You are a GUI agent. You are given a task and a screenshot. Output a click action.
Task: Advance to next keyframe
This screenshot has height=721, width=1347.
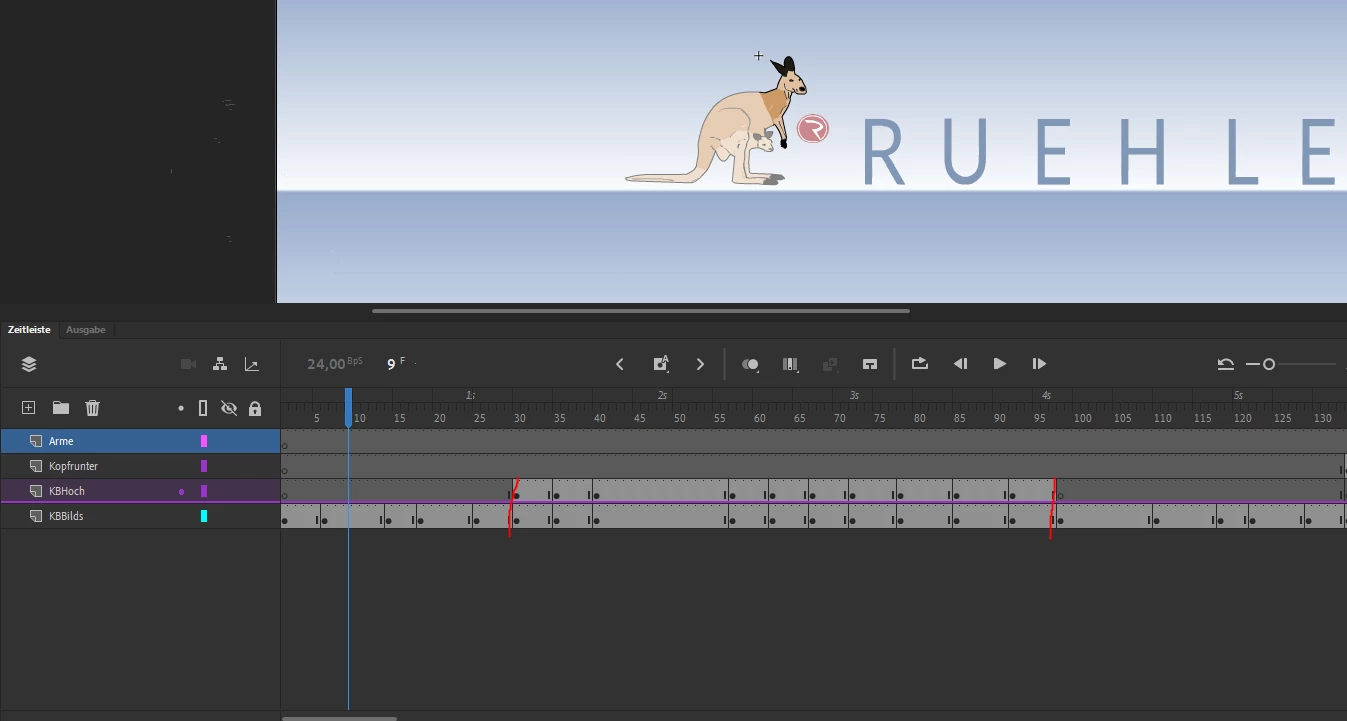coord(700,364)
